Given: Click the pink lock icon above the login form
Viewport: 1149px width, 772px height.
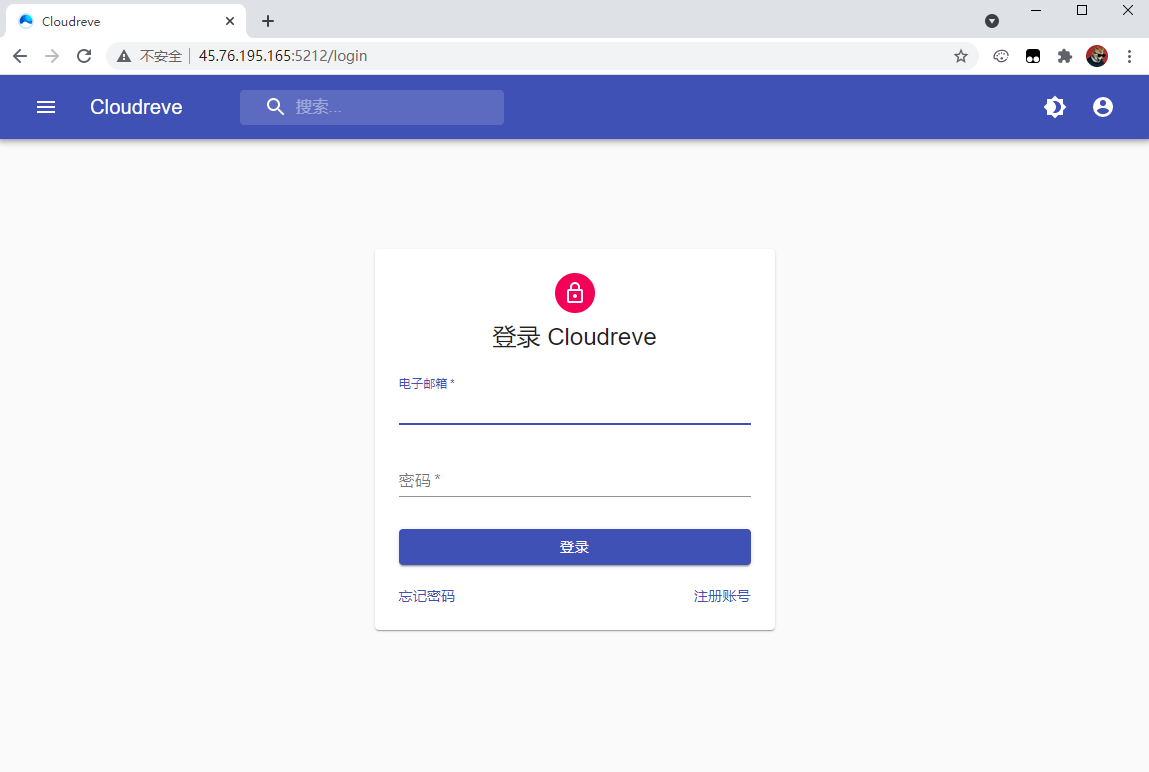Looking at the screenshot, I should point(575,293).
